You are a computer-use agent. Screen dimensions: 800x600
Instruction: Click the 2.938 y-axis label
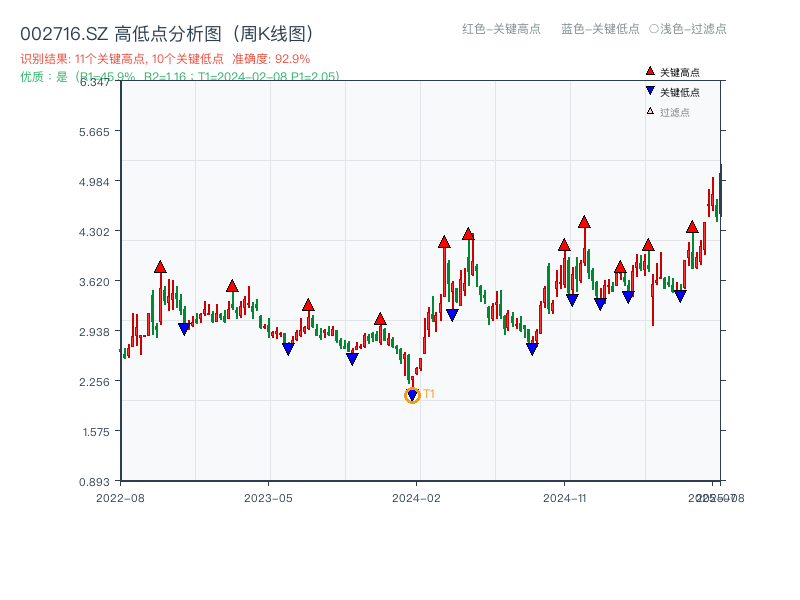94,332
